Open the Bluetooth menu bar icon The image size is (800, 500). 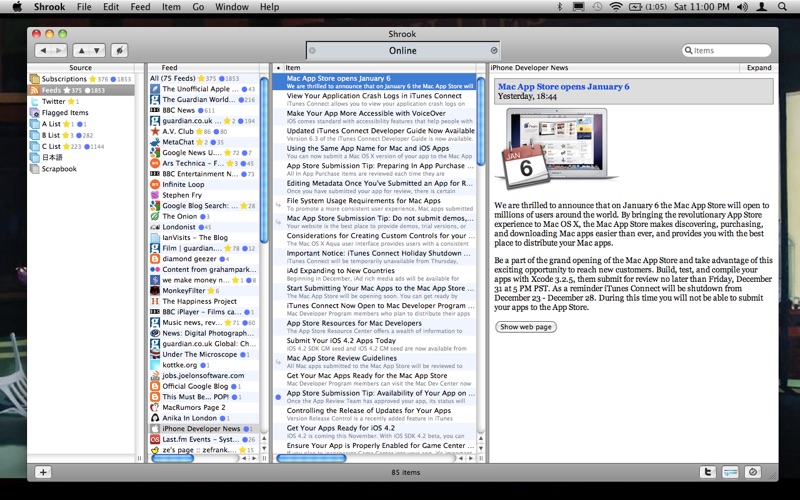[x=559, y=7]
